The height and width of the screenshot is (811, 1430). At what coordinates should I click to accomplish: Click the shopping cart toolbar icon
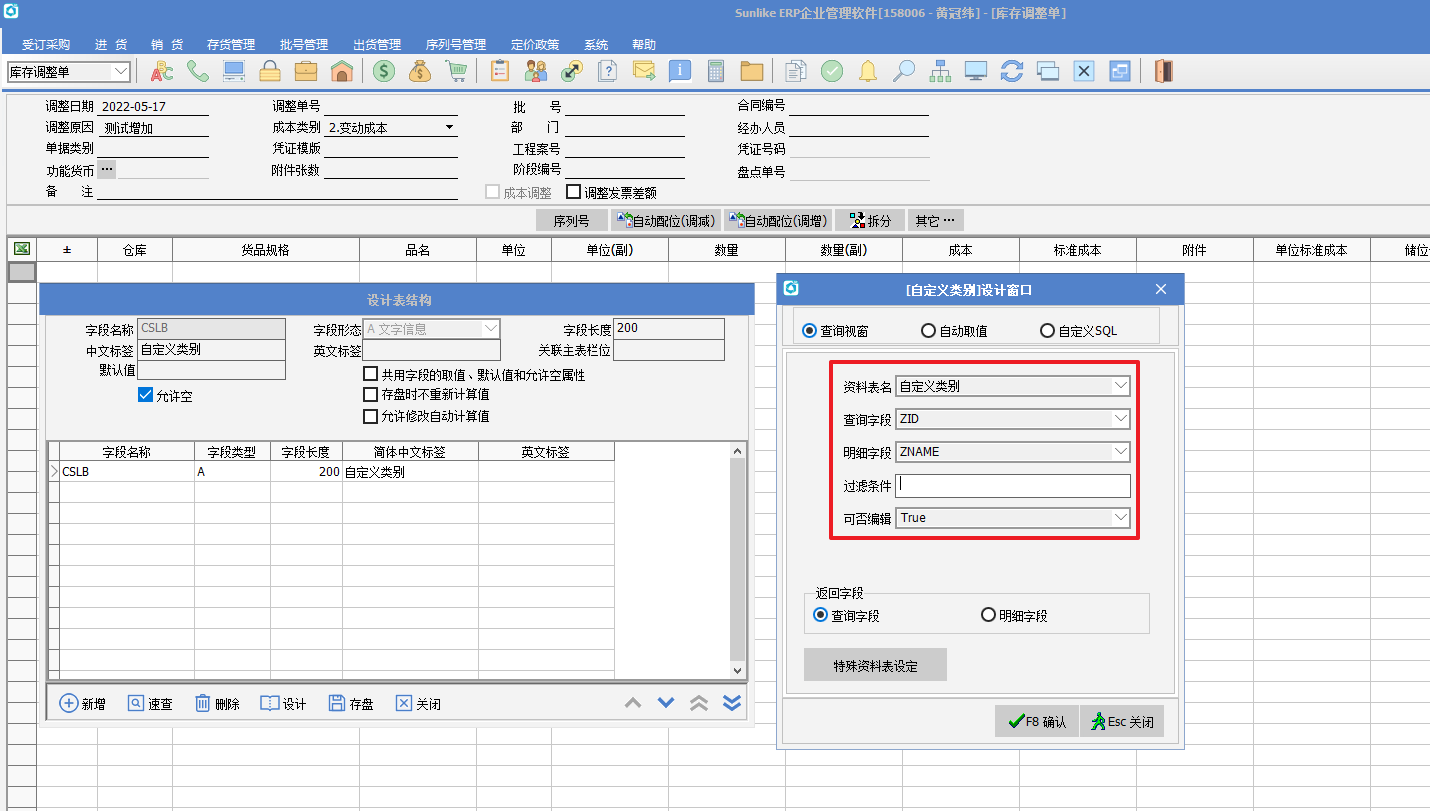click(x=456, y=71)
